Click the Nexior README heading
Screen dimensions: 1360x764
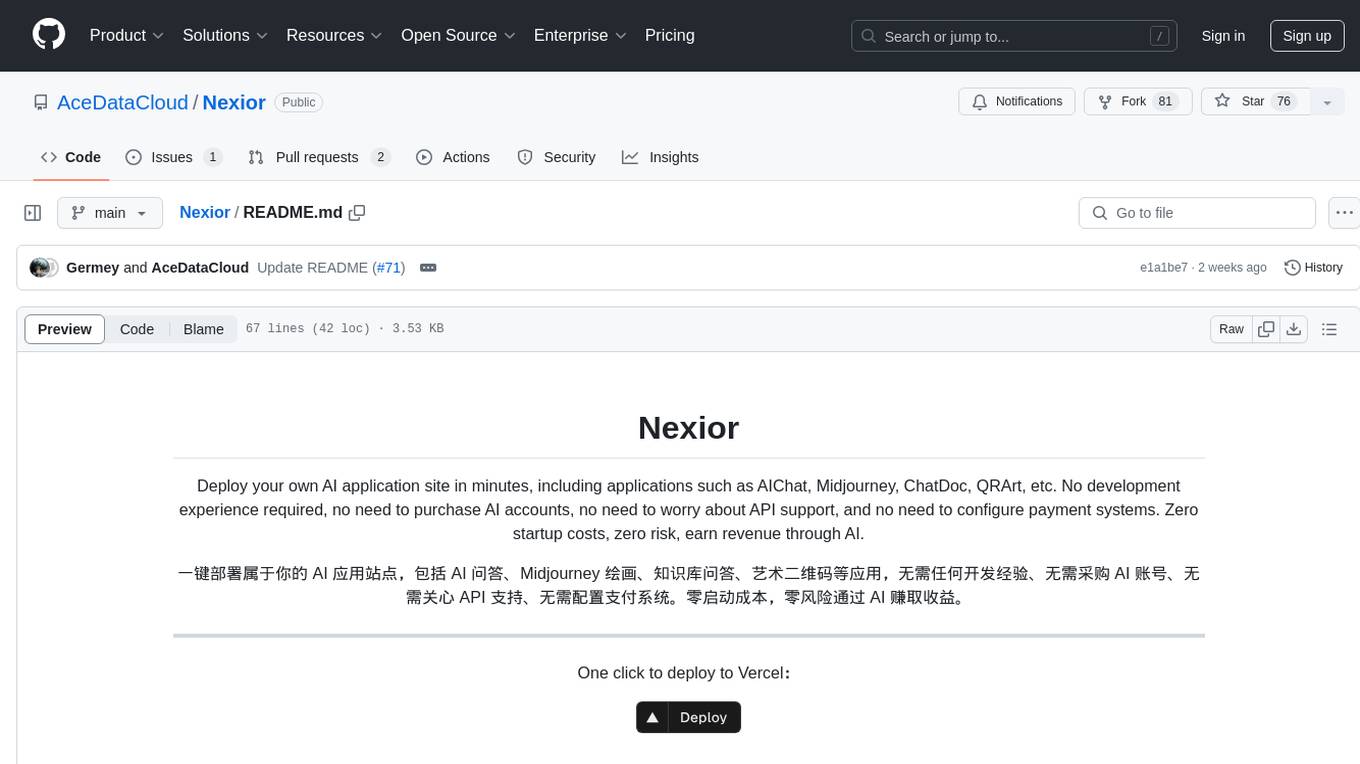click(688, 428)
